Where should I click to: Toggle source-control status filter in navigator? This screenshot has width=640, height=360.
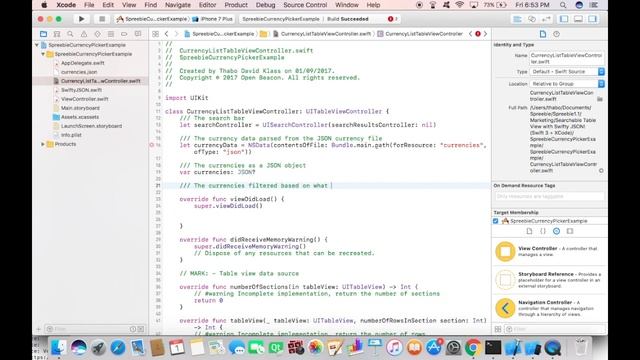point(141,329)
